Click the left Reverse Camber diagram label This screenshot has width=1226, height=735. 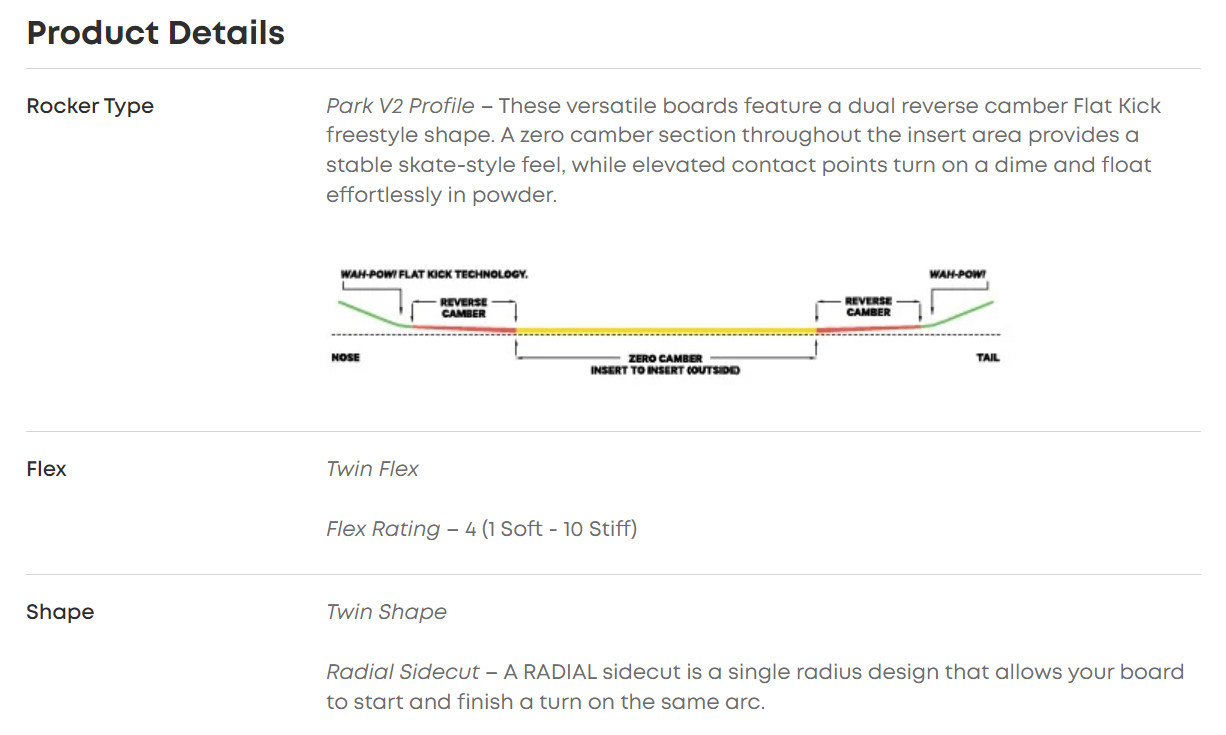point(464,307)
